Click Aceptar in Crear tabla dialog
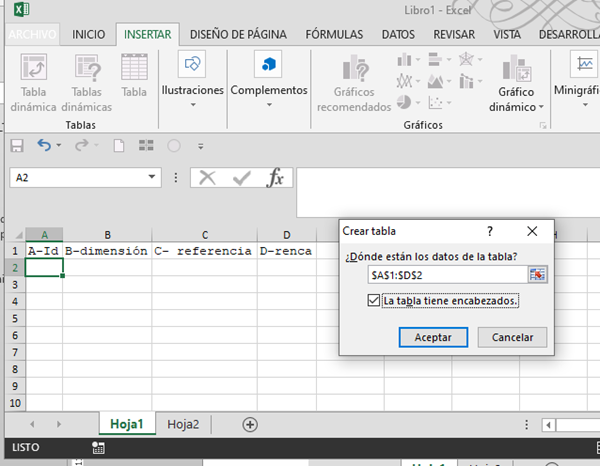Image resolution: width=600 pixels, height=466 pixels. coord(433,337)
